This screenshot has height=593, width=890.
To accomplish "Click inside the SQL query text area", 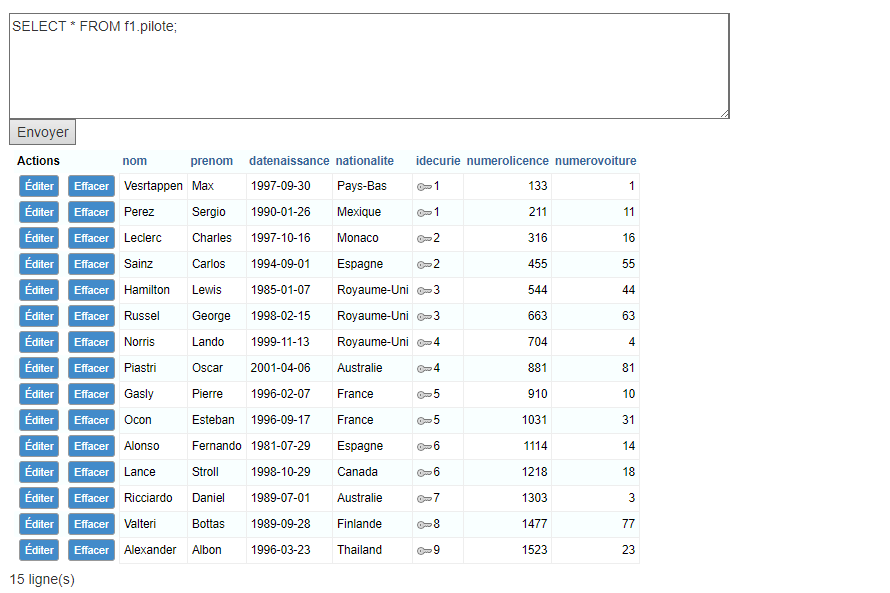I will (368, 66).
